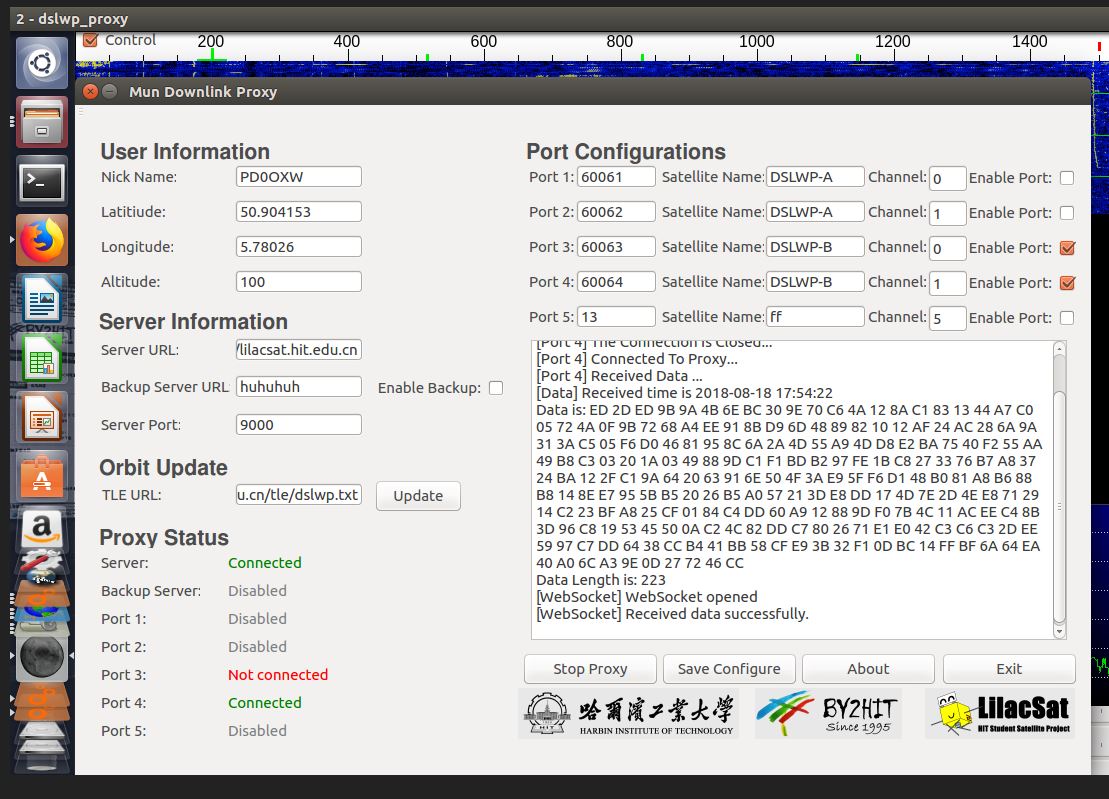The width and height of the screenshot is (1109, 799).
Task: Click '[WebSocket] Received data successfully.' log line
Action: point(672,614)
